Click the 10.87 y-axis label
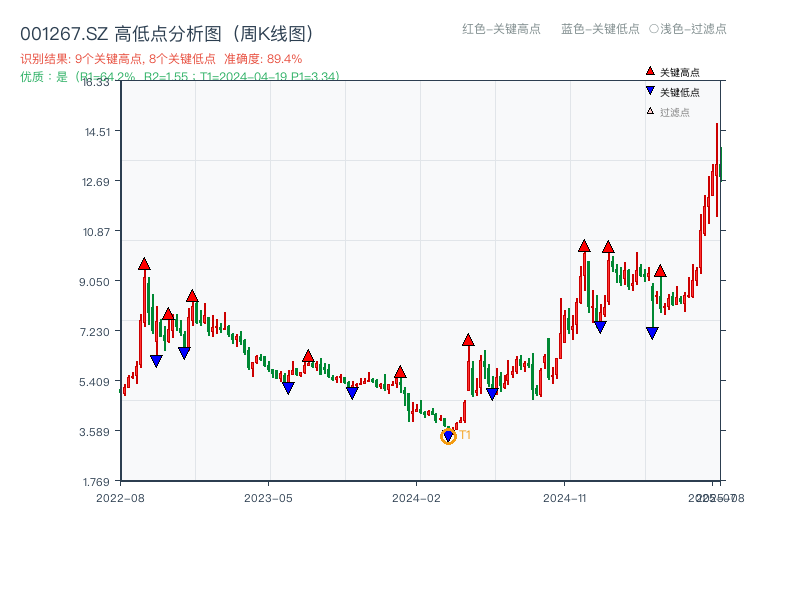The height and width of the screenshot is (600, 800). tap(96, 232)
